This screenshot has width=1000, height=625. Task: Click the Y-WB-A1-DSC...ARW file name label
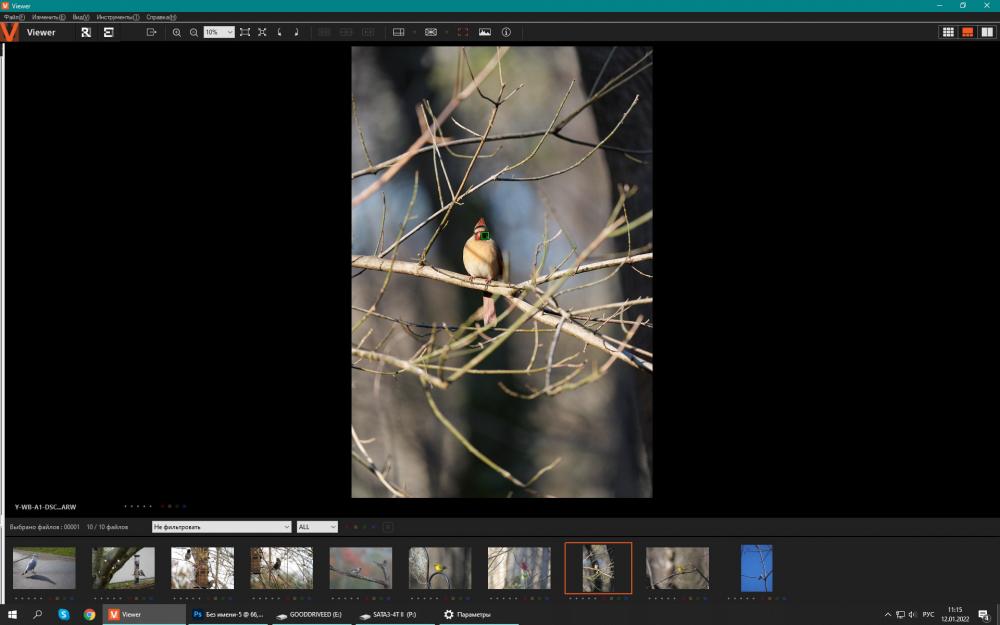(45, 507)
